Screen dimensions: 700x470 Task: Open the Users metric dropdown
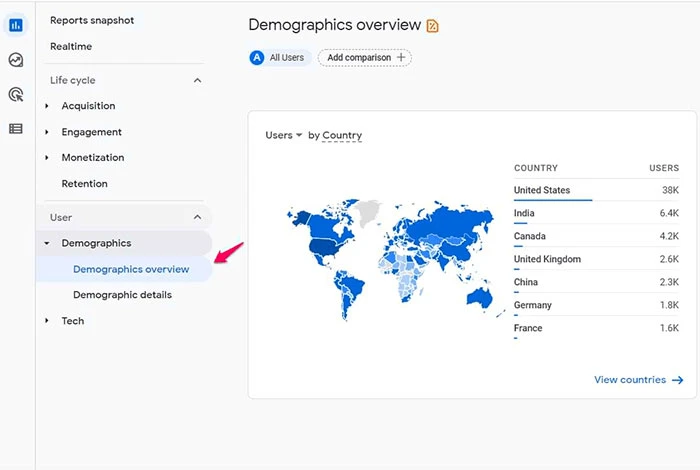pyautogui.click(x=284, y=135)
